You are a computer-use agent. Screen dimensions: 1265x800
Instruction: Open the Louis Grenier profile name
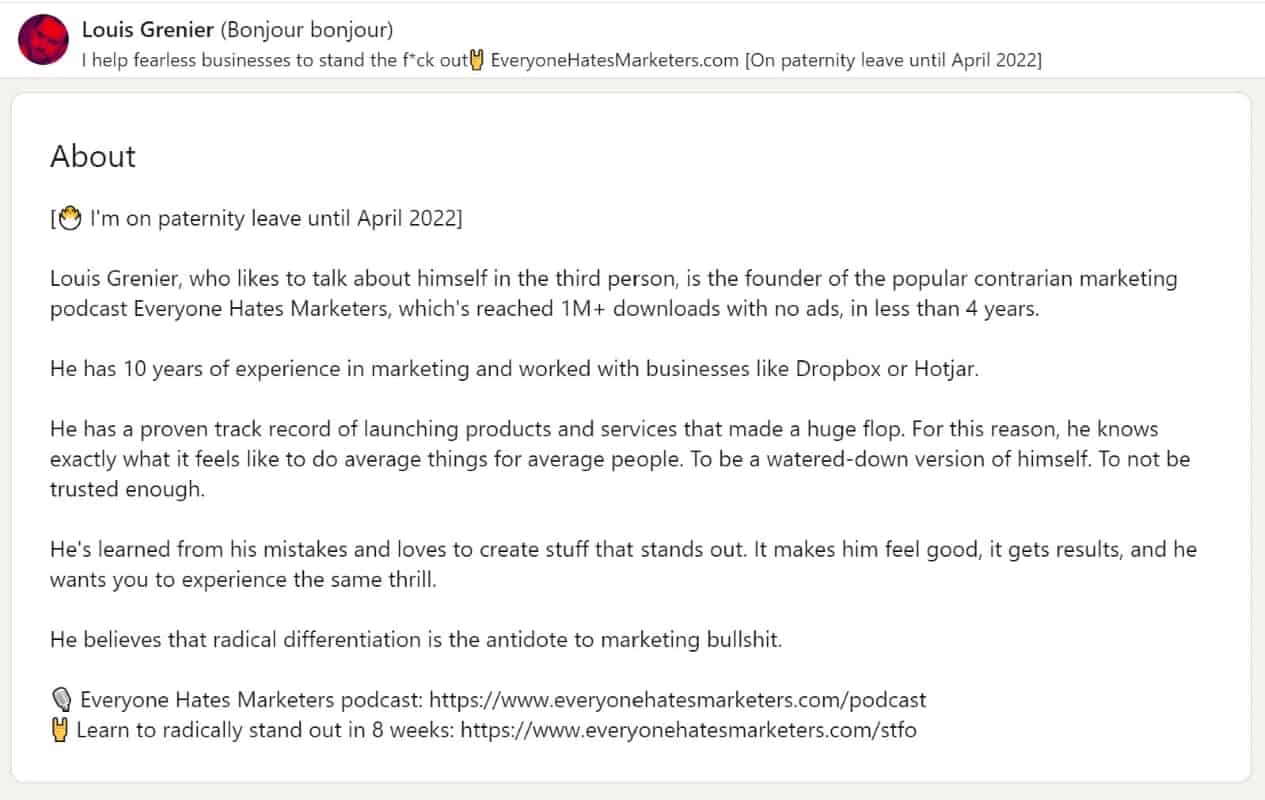147,30
